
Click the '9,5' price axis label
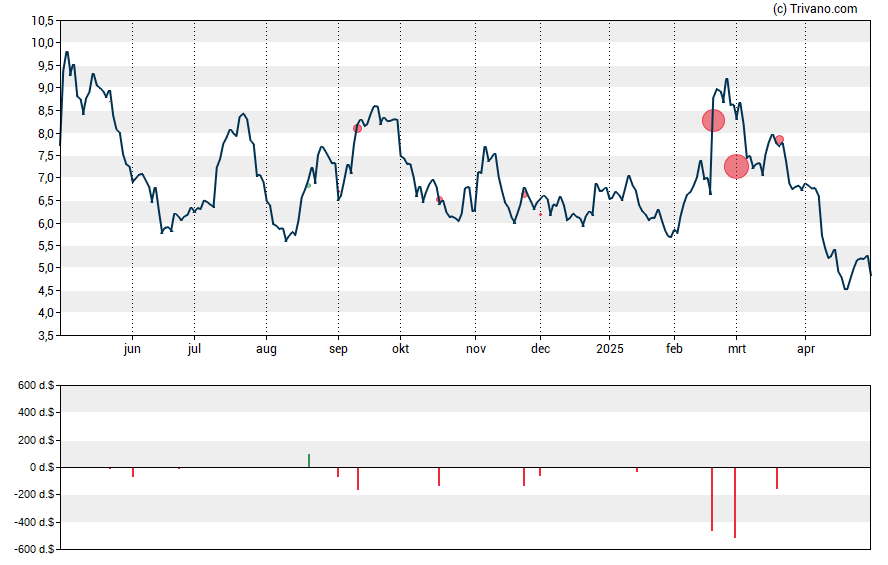click(x=46, y=66)
